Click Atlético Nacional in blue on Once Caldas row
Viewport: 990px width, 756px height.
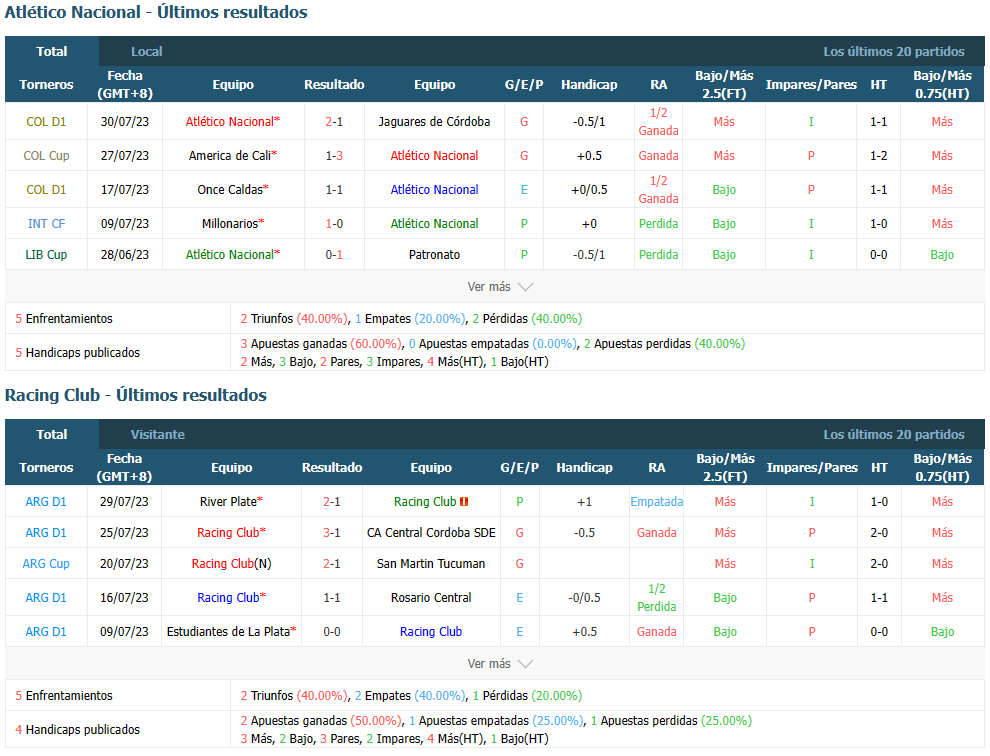(434, 190)
